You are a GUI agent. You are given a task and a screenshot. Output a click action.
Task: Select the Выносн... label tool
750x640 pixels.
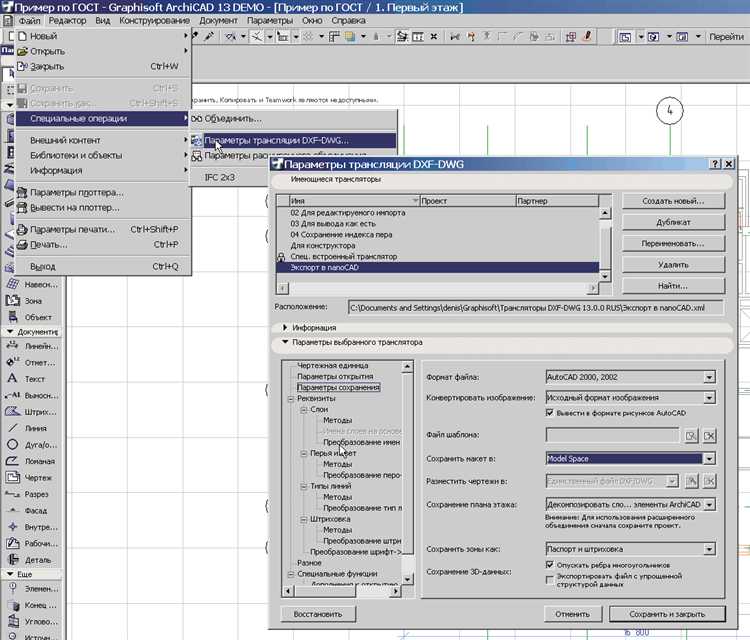point(31,395)
